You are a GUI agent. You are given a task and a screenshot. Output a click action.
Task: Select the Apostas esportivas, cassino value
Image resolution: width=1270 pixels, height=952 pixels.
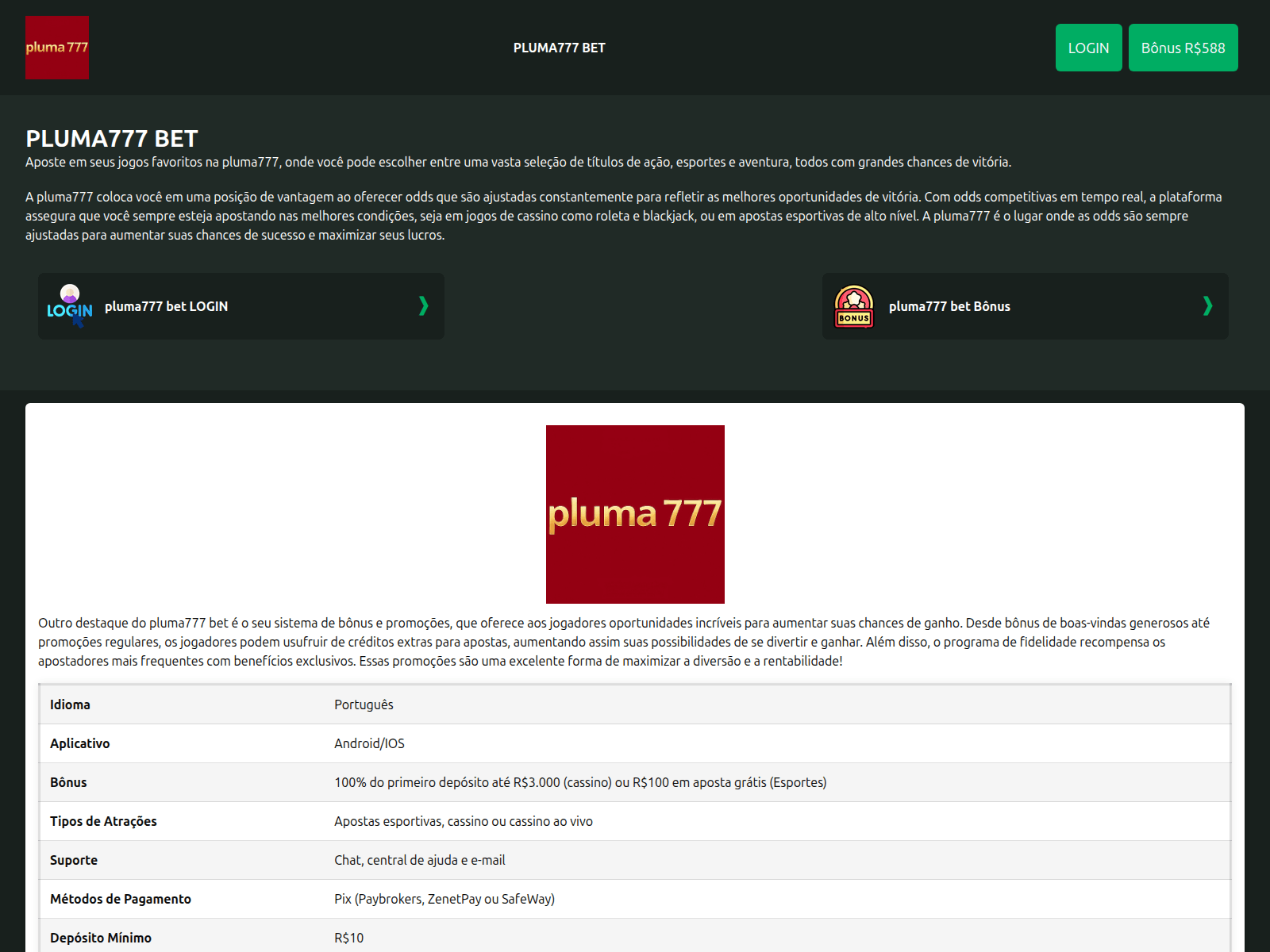pos(464,821)
